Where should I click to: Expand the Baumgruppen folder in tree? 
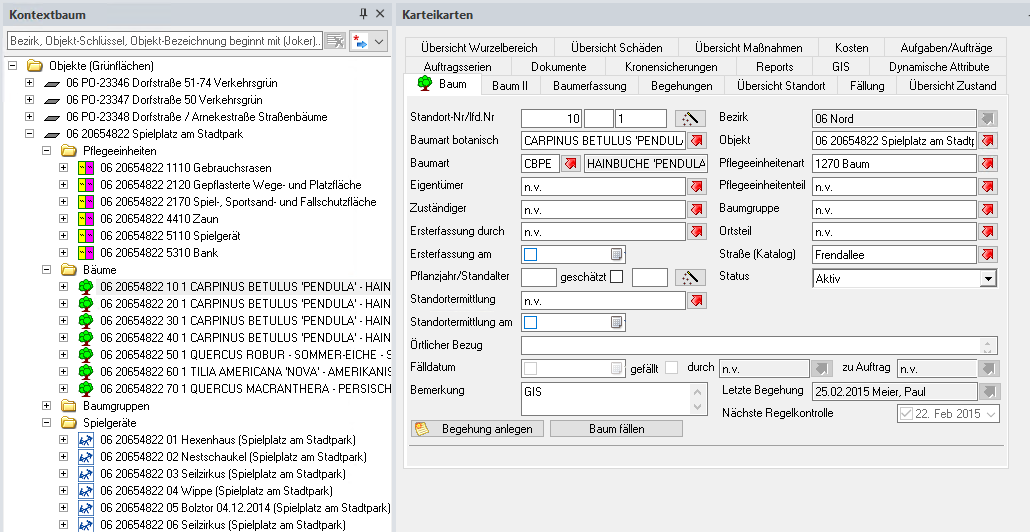point(47,406)
